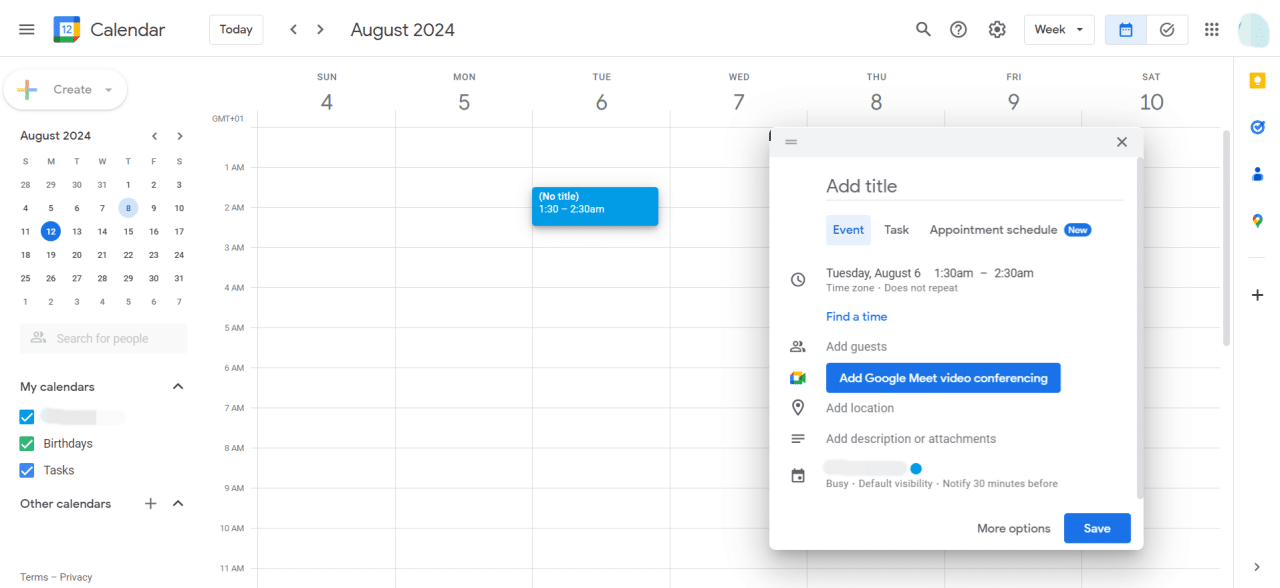Screen dimensions: 1280x588
Task: Open Google Keep in the side panel
Action: coord(1257,80)
